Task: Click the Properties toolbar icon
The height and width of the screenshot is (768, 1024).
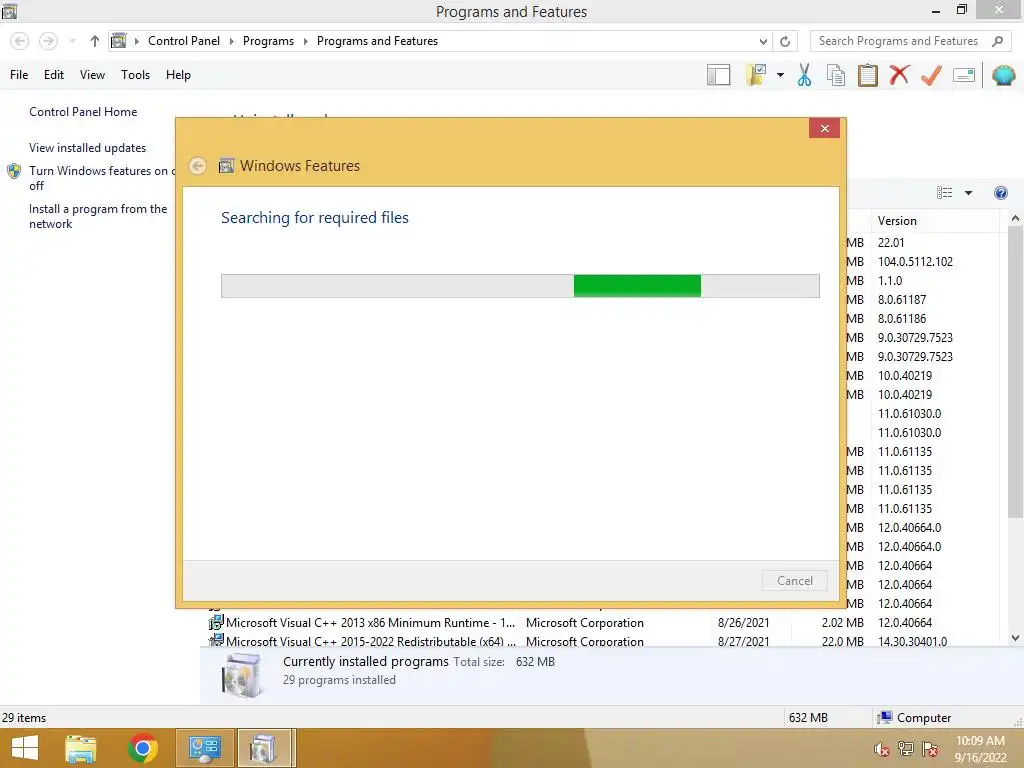Action: click(964, 75)
